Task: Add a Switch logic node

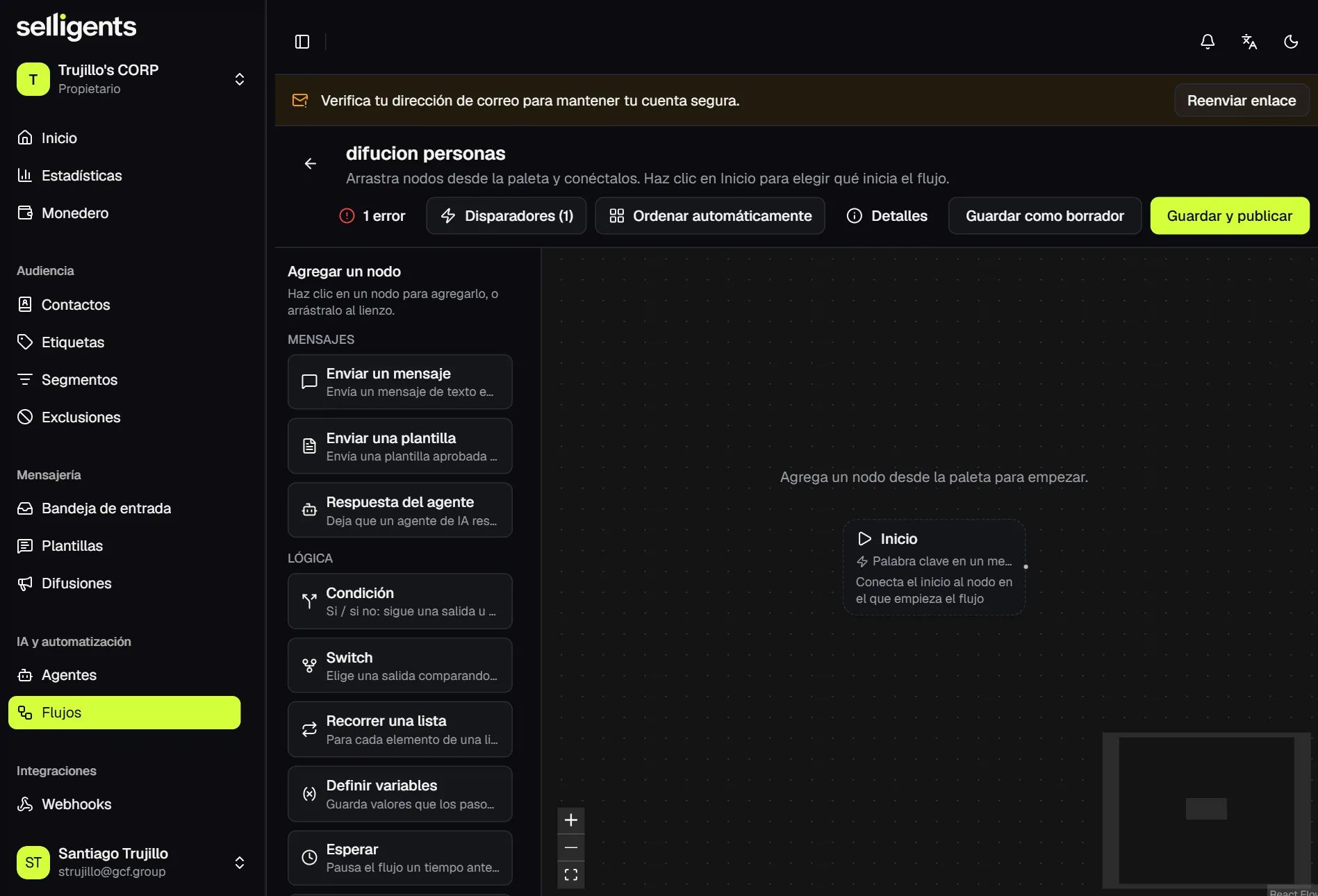Action: (x=400, y=666)
